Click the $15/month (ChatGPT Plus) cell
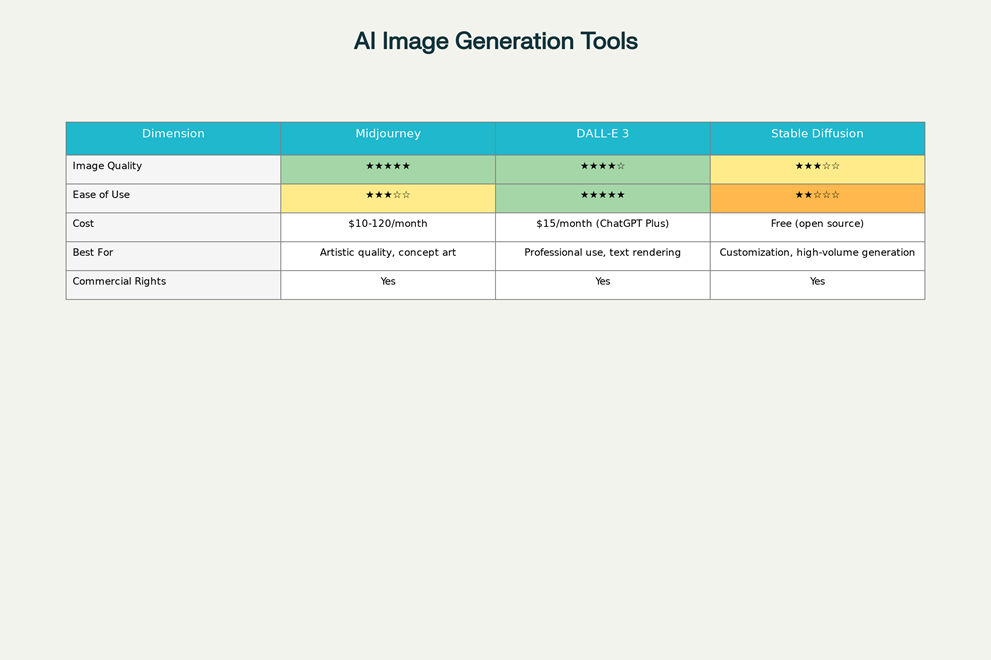991x660 pixels. (x=602, y=224)
